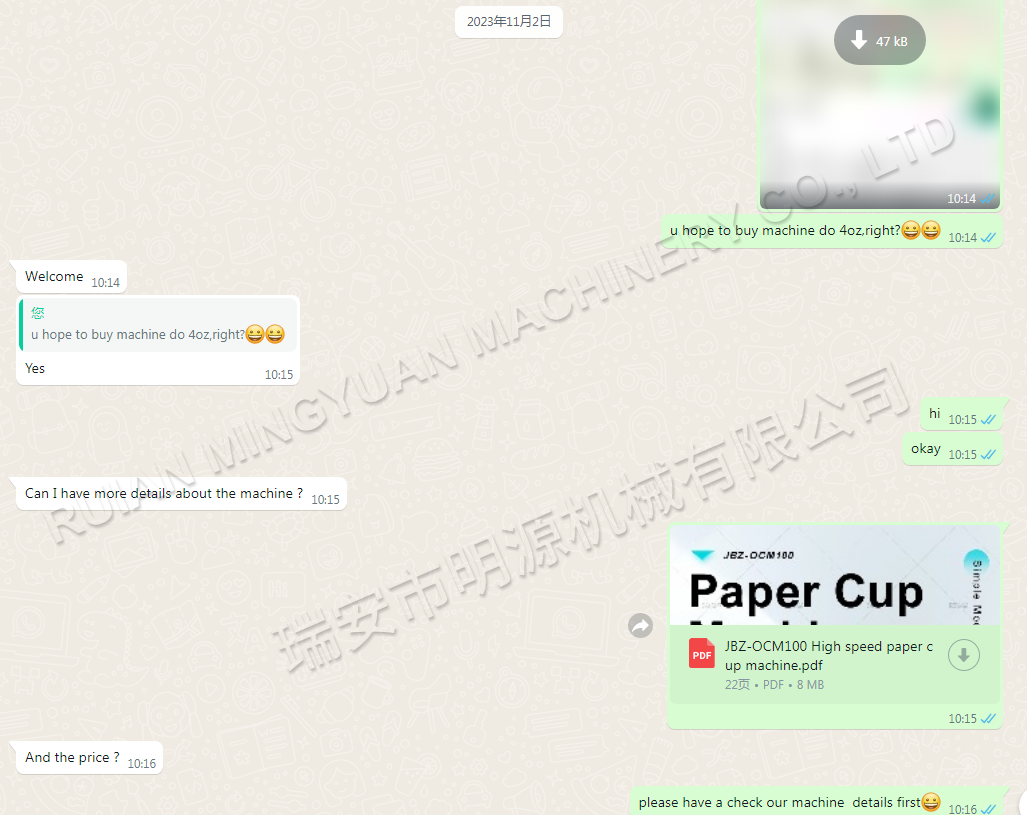Open the Paper Cup PDF preview thumbnail
Viewport: 1027px width, 815px height.
pyautogui.click(x=834, y=576)
